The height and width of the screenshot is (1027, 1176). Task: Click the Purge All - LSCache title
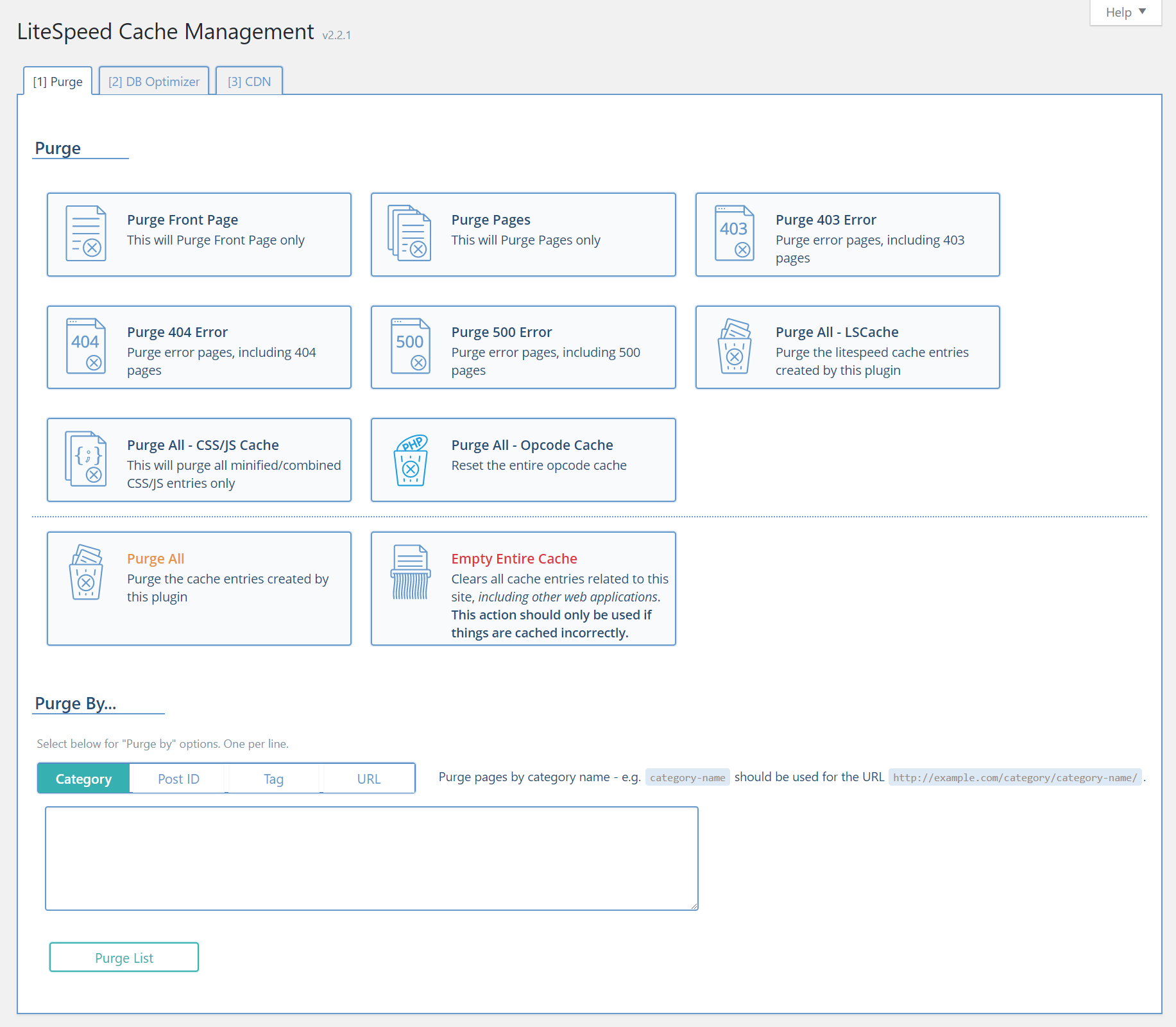click(x=837, y=332)
